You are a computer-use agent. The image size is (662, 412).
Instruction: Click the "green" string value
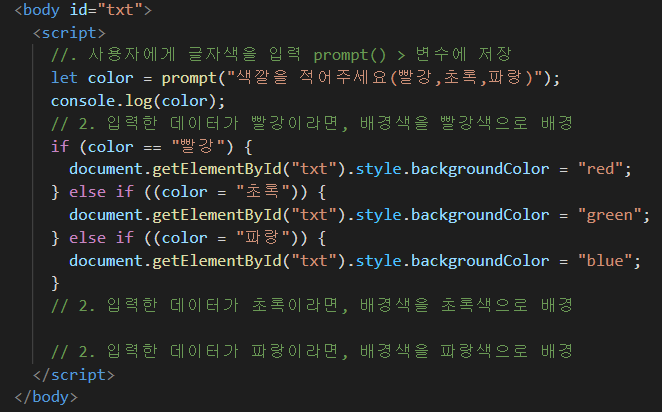(609, 215)
